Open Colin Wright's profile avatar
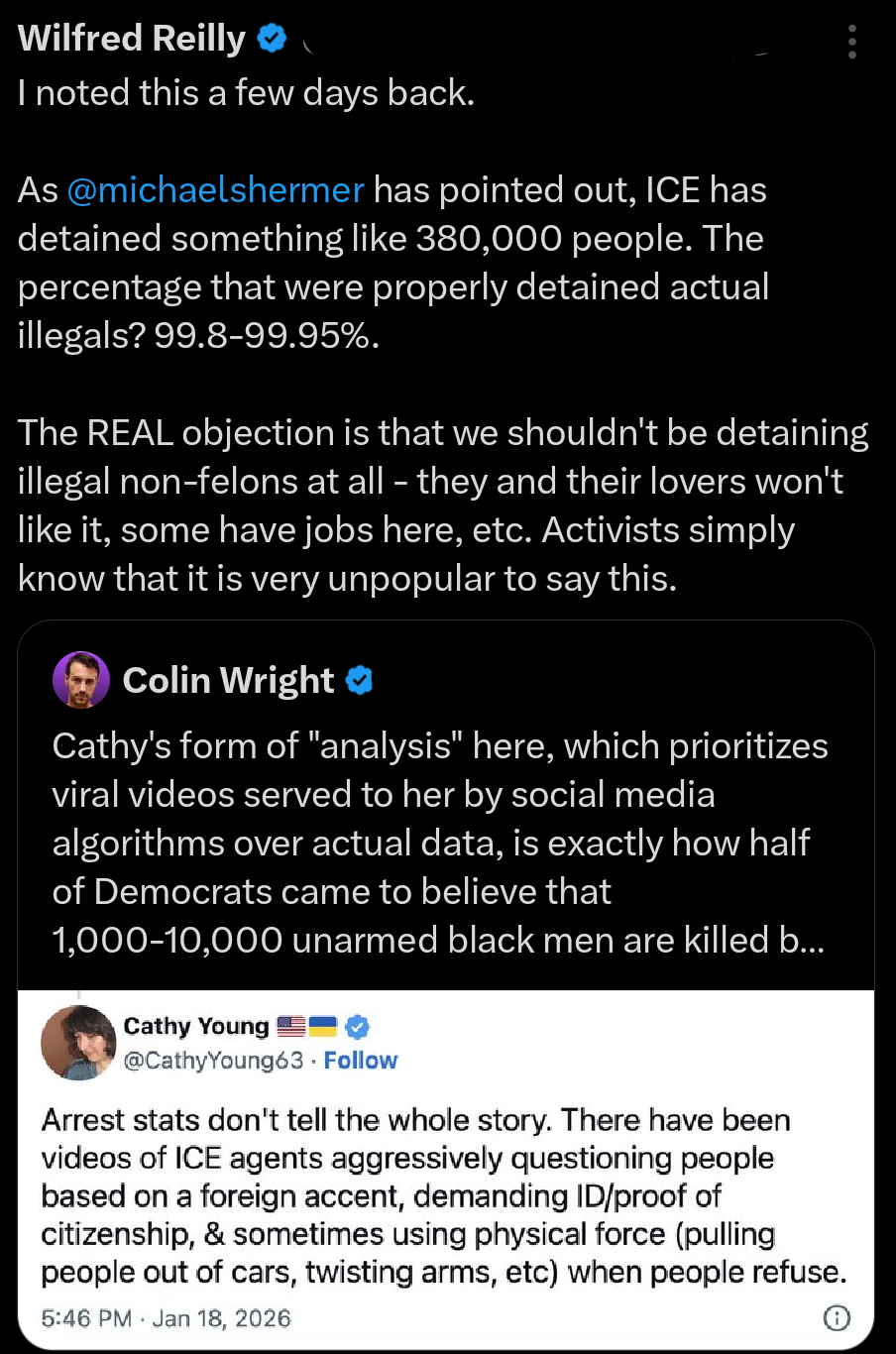 click(80, 680)
